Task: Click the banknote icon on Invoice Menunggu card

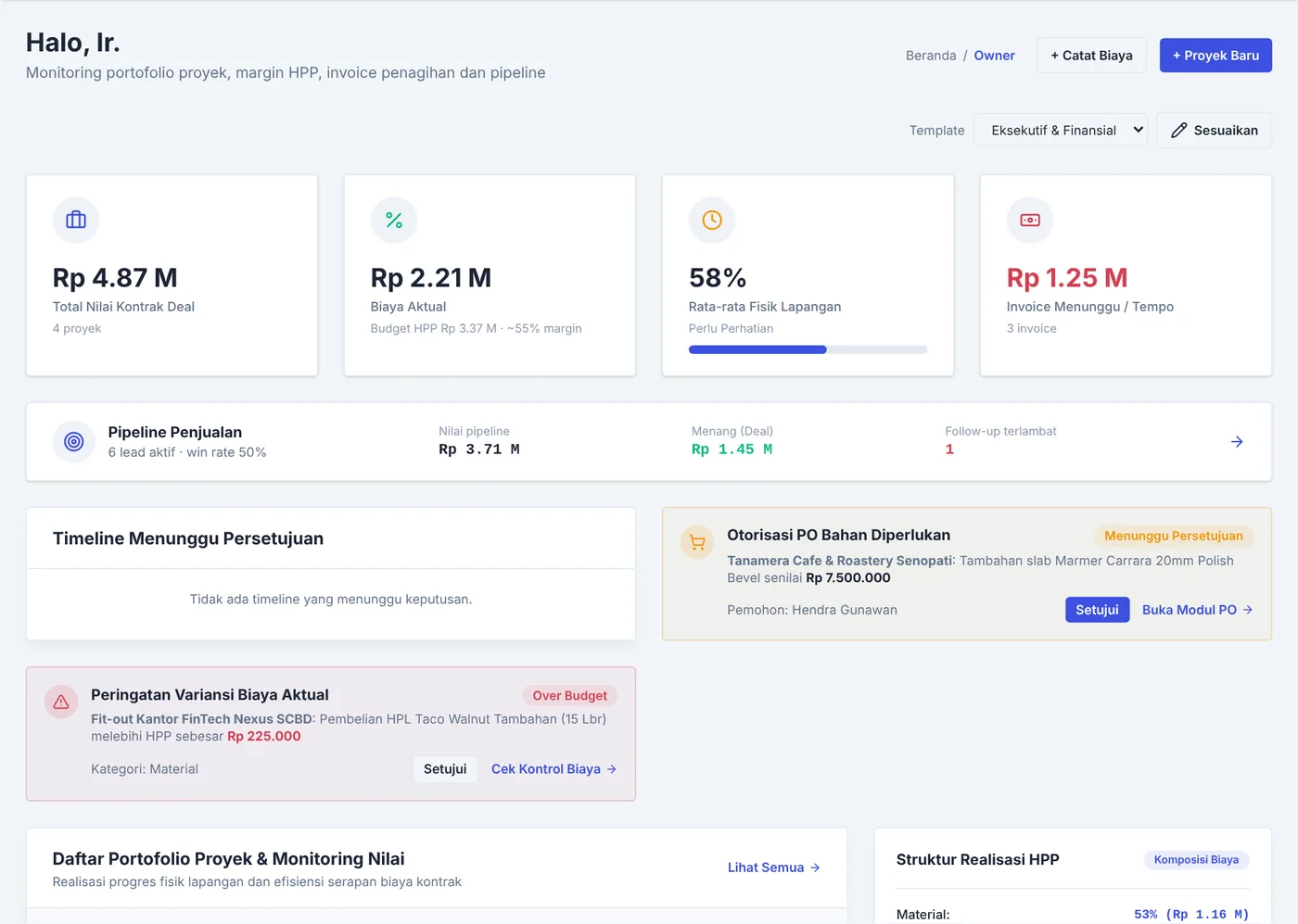Action: click(1030, 220)
